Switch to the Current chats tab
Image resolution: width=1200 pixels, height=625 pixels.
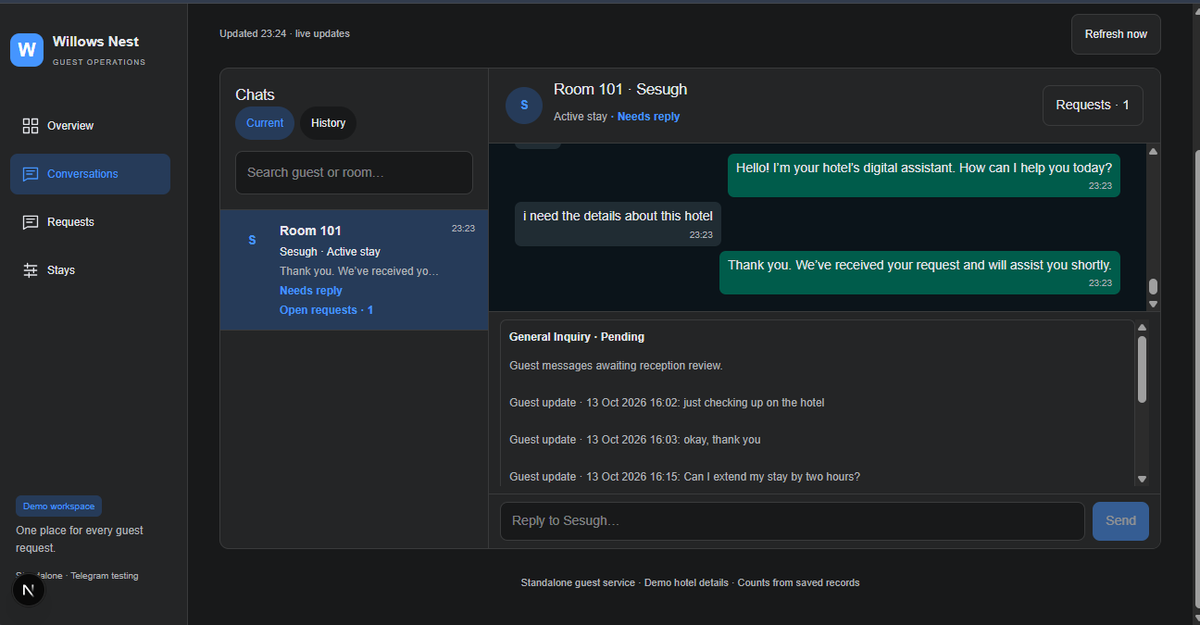pyautogui.click(x=265, y=123)
